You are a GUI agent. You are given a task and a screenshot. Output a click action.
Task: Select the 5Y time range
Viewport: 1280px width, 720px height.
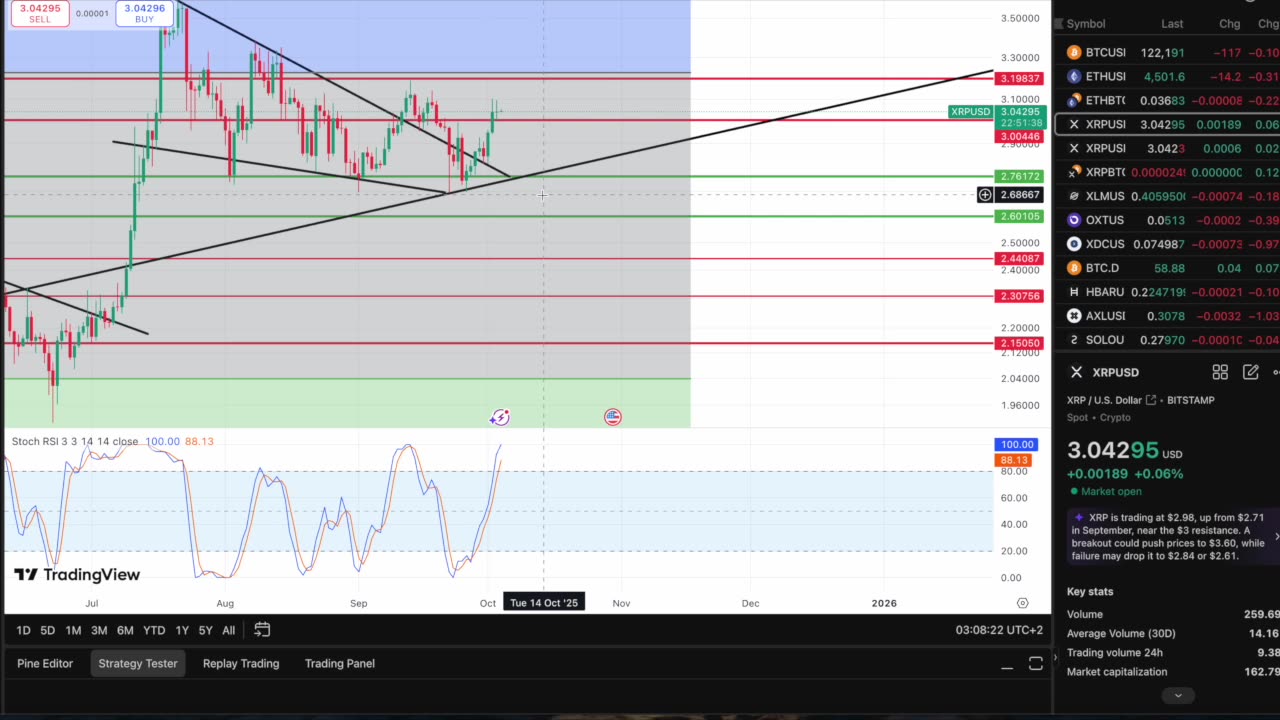(x=205, y=630)
